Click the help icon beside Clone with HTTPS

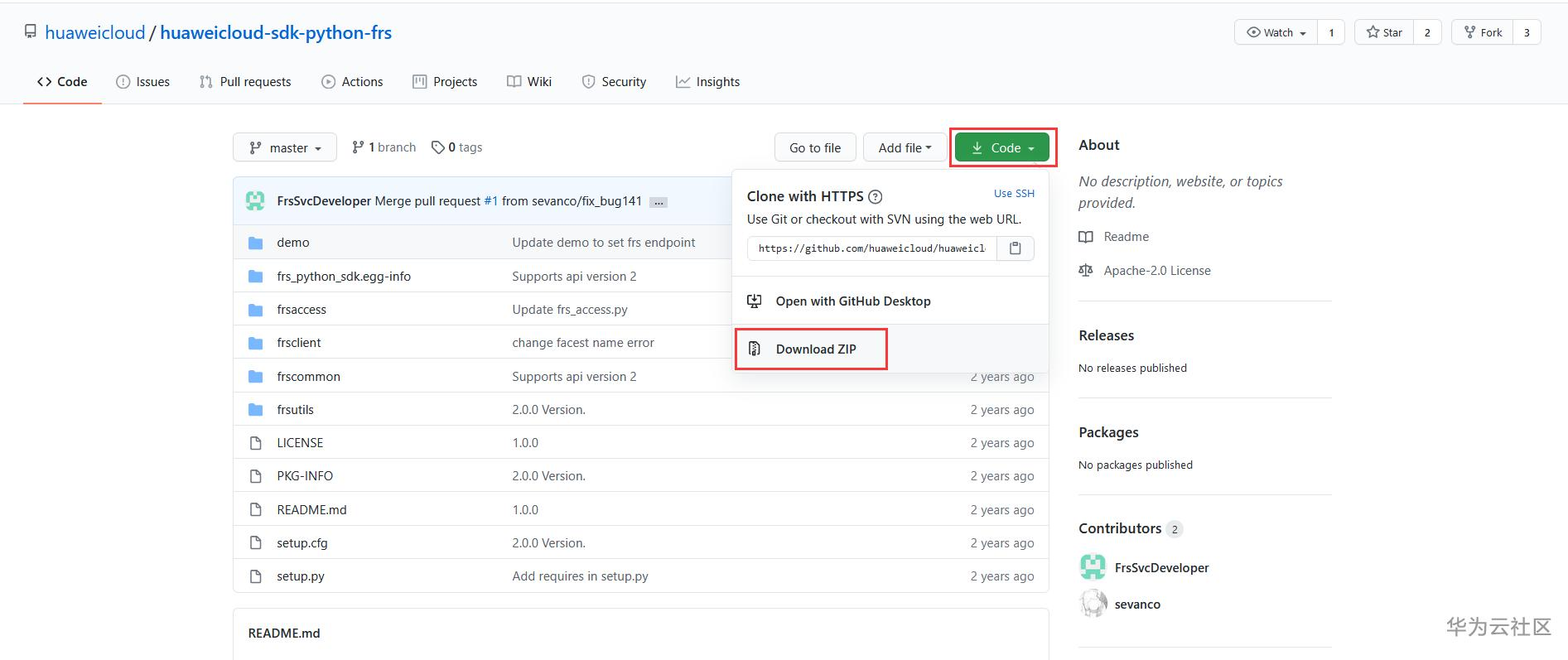(x=876, y=197)
